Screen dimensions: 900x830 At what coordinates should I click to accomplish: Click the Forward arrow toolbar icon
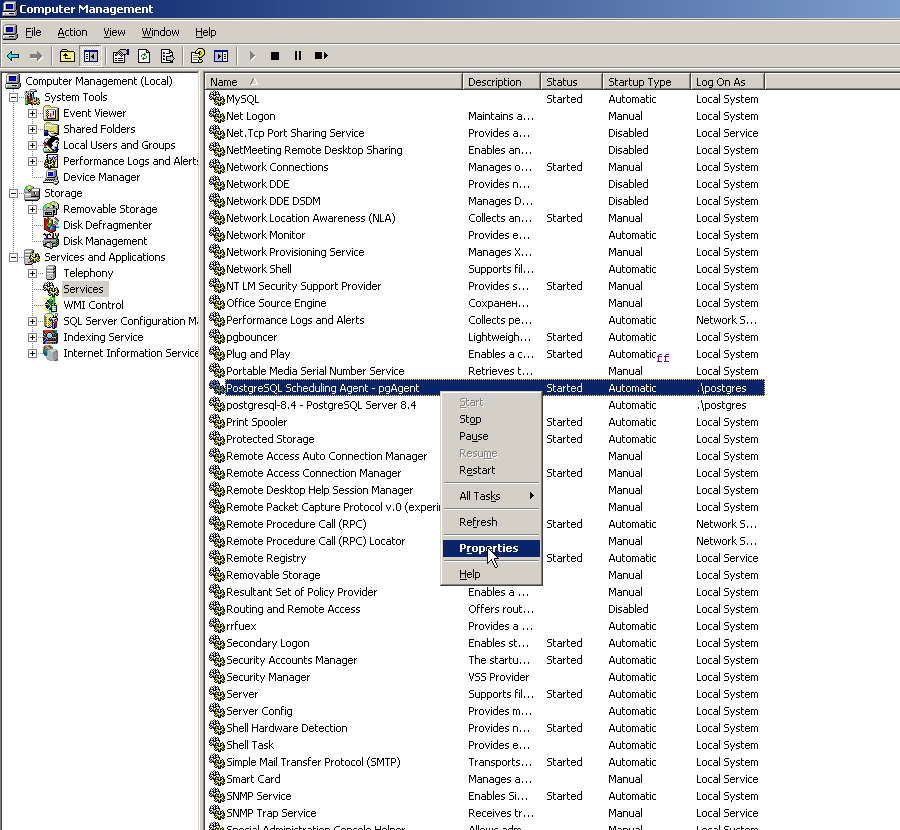point(36,56)
